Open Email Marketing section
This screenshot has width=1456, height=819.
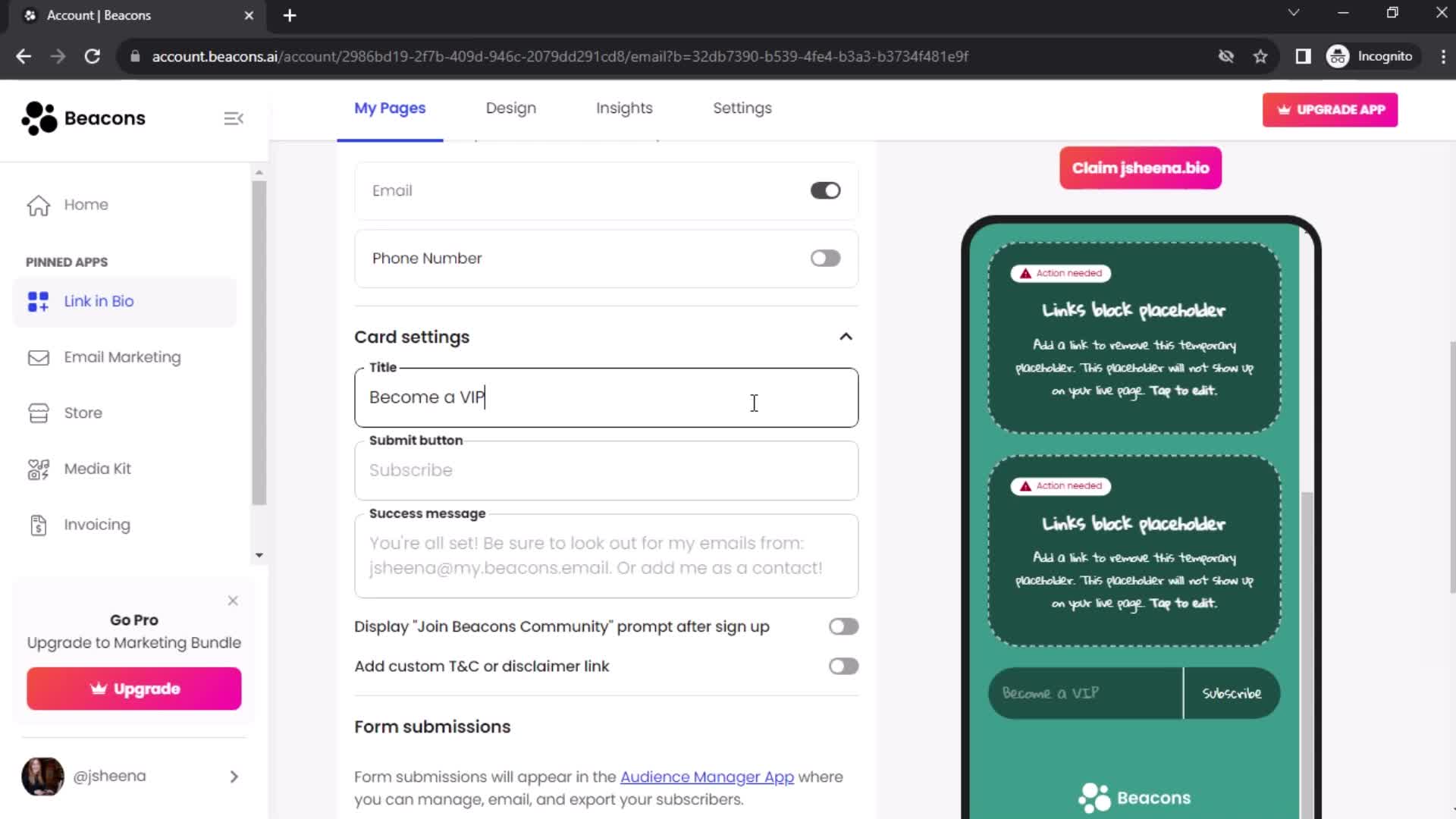tap(123, 357)
